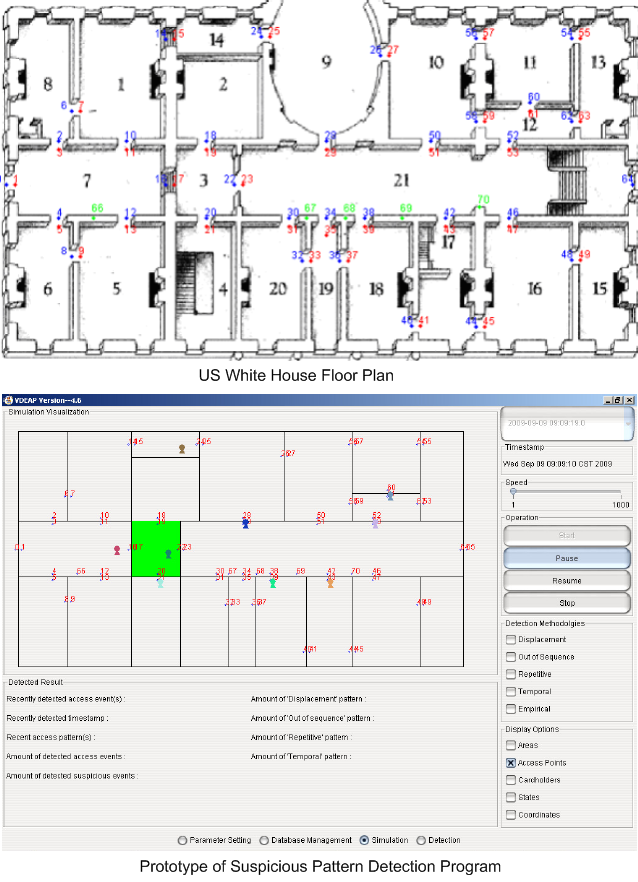Click access point label 70 in the simulation
The image size is (638, 882).
pyautogui.click(x=355, y=571)
